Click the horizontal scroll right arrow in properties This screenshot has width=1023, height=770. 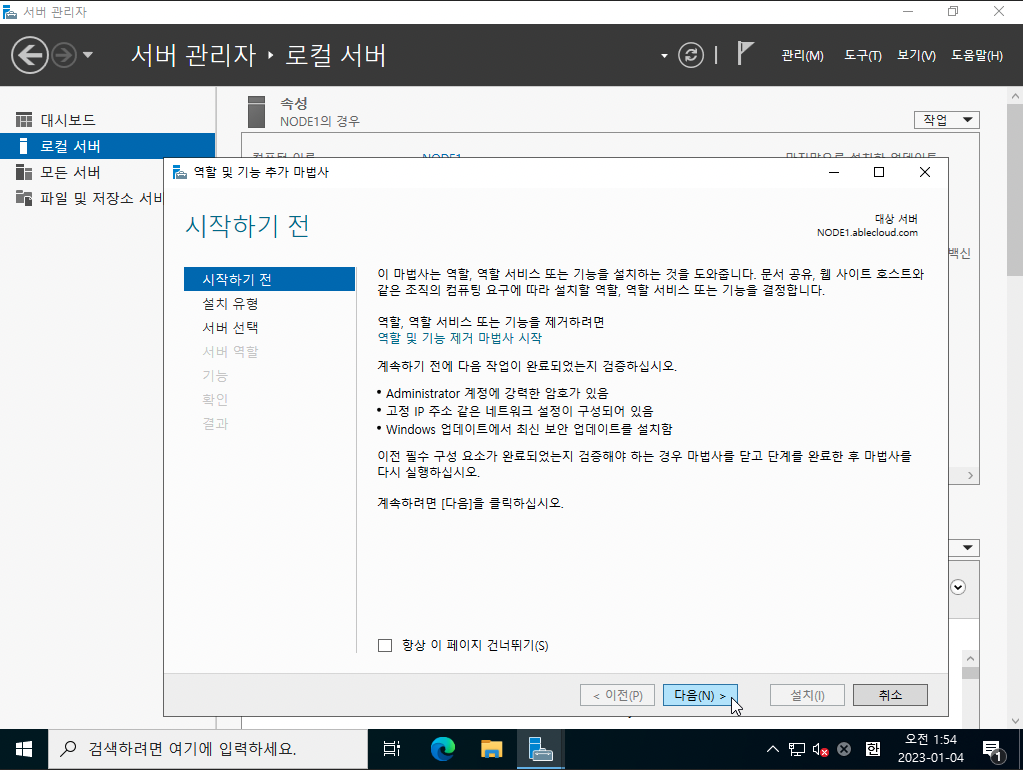pos(970,476)
